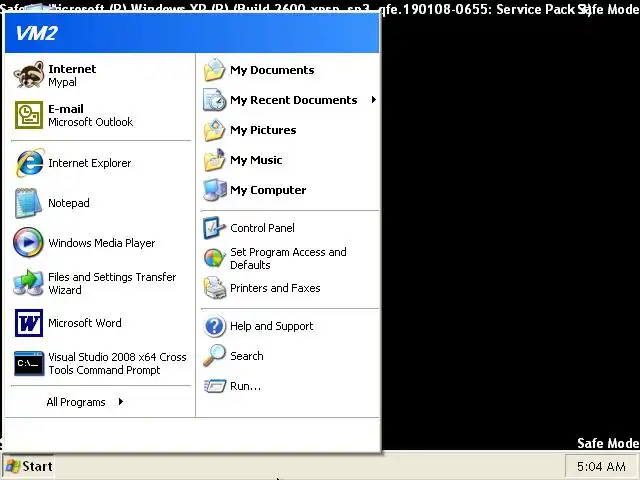Select E-mail Microsoft Outlook menu label
The width and height of the screenshot is (640, 480).
tap(91, 115)
